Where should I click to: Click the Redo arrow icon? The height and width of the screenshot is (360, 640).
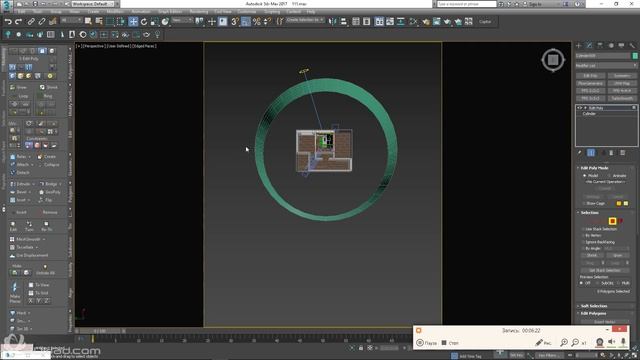[18, 22]
